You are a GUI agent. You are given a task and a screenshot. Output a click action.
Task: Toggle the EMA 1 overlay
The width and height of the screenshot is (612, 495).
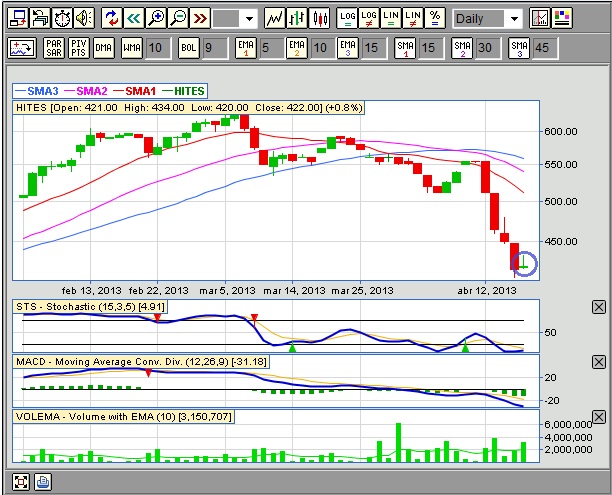[246, 48]
